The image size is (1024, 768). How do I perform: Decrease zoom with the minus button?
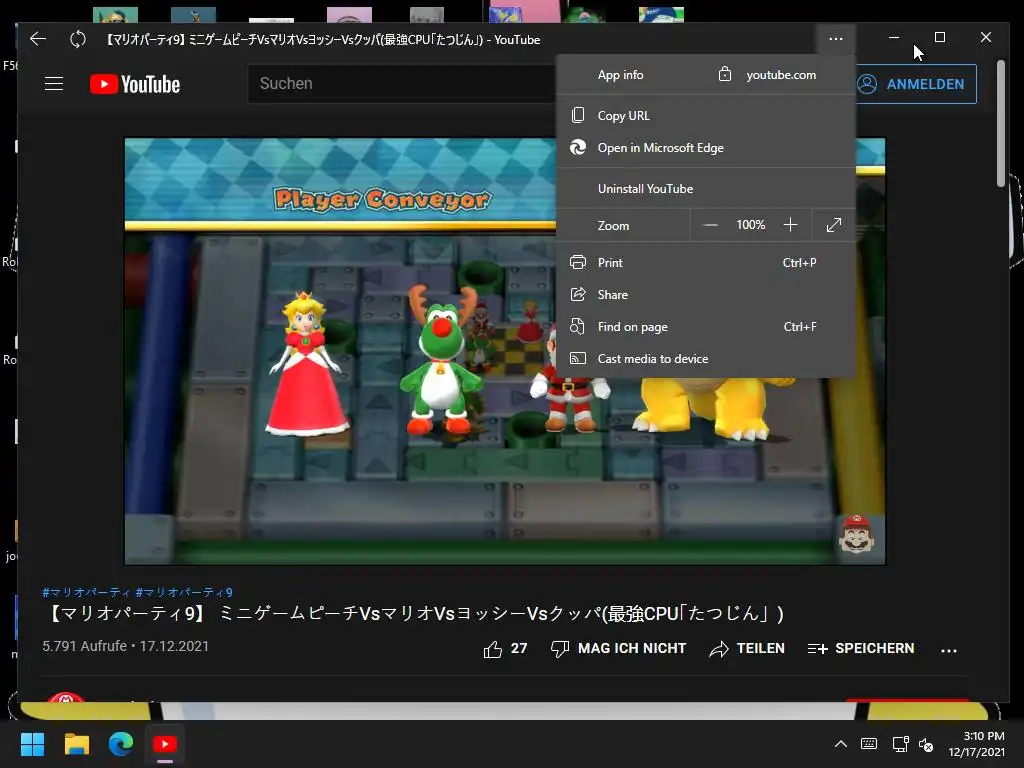pyautogui.click(x=711, y=225)
